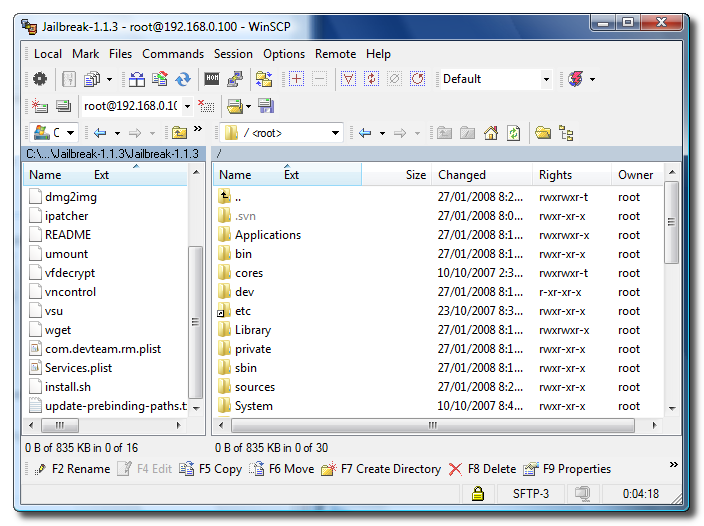Open terminal console icon in toolbar

(x=212, y=79)
